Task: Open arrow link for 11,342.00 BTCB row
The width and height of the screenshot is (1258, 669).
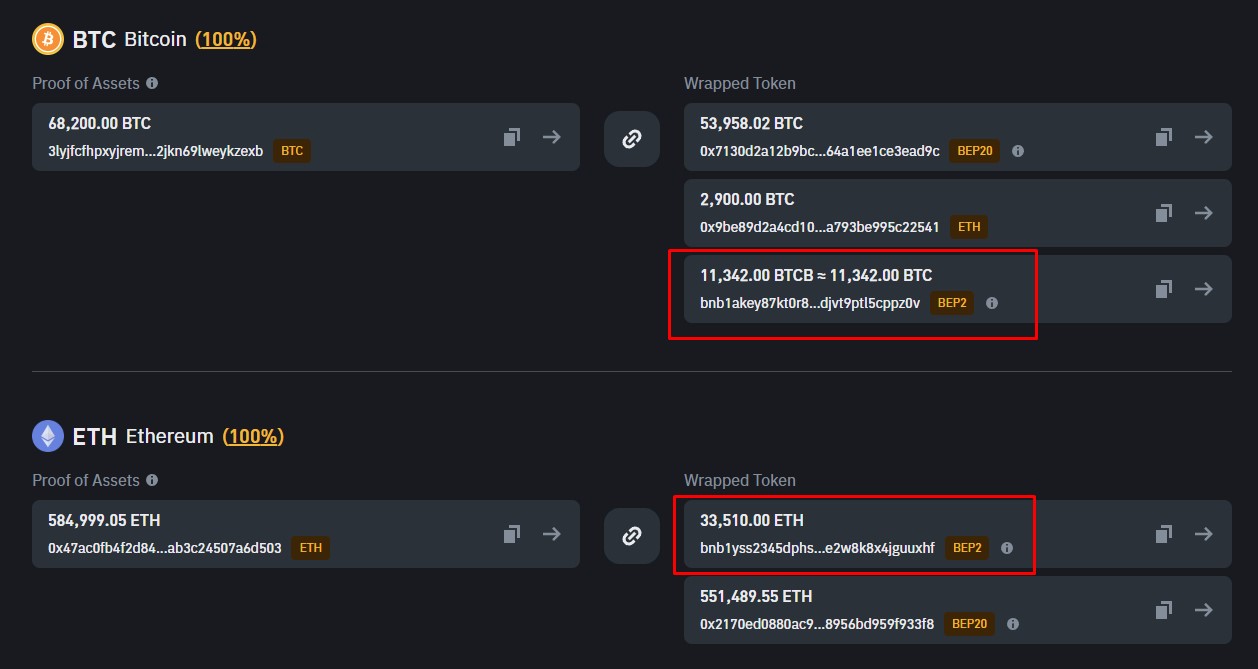Action: pyautogui.click(x=1203, y=289)
